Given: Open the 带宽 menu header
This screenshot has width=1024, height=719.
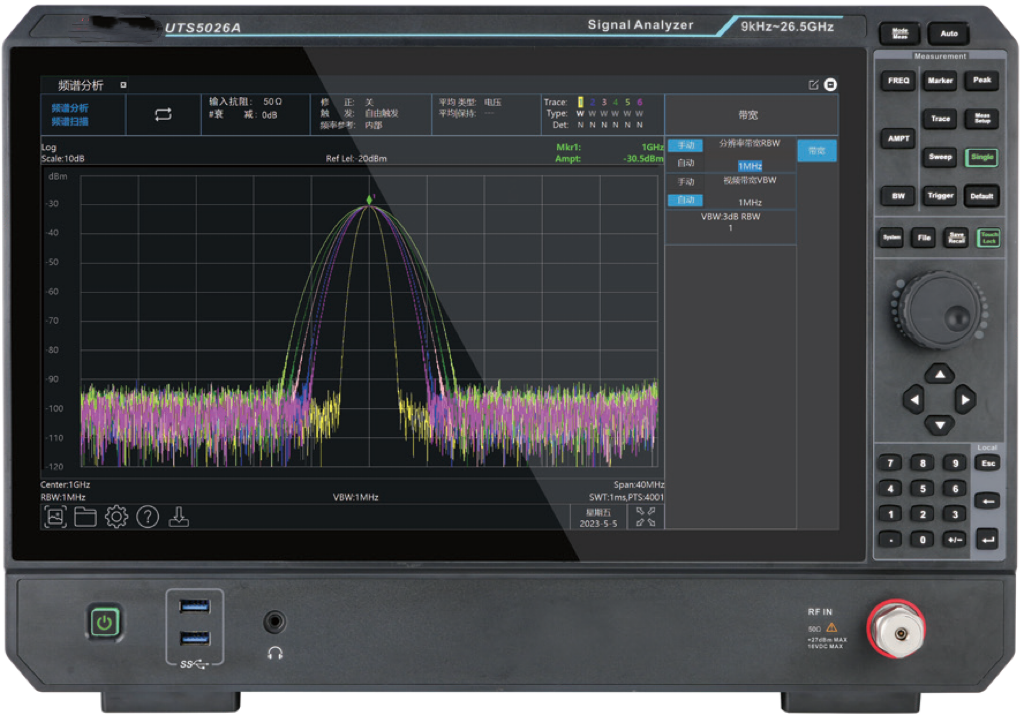Looking at the screenshot, I should 749,115.
